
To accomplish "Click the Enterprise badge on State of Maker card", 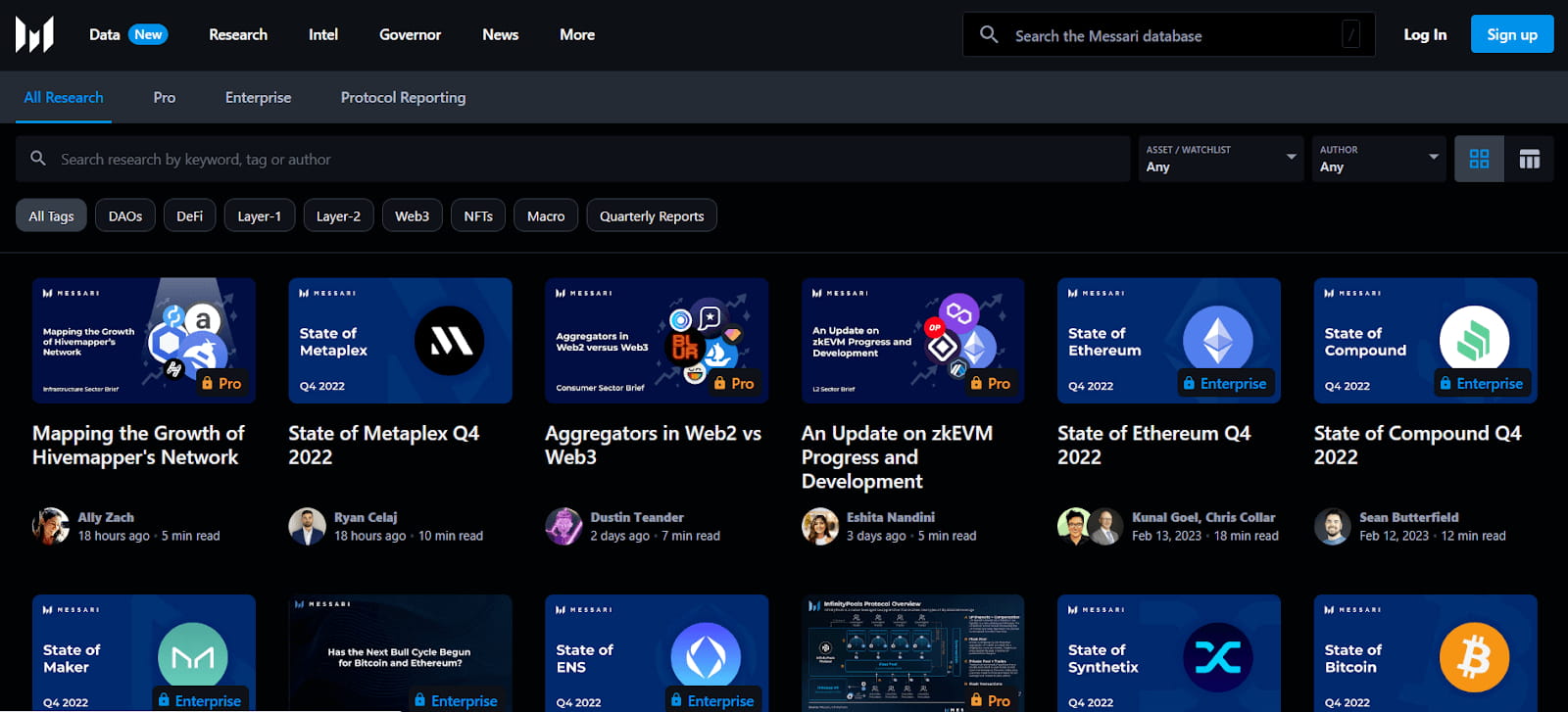I will [x=200, y=700].
